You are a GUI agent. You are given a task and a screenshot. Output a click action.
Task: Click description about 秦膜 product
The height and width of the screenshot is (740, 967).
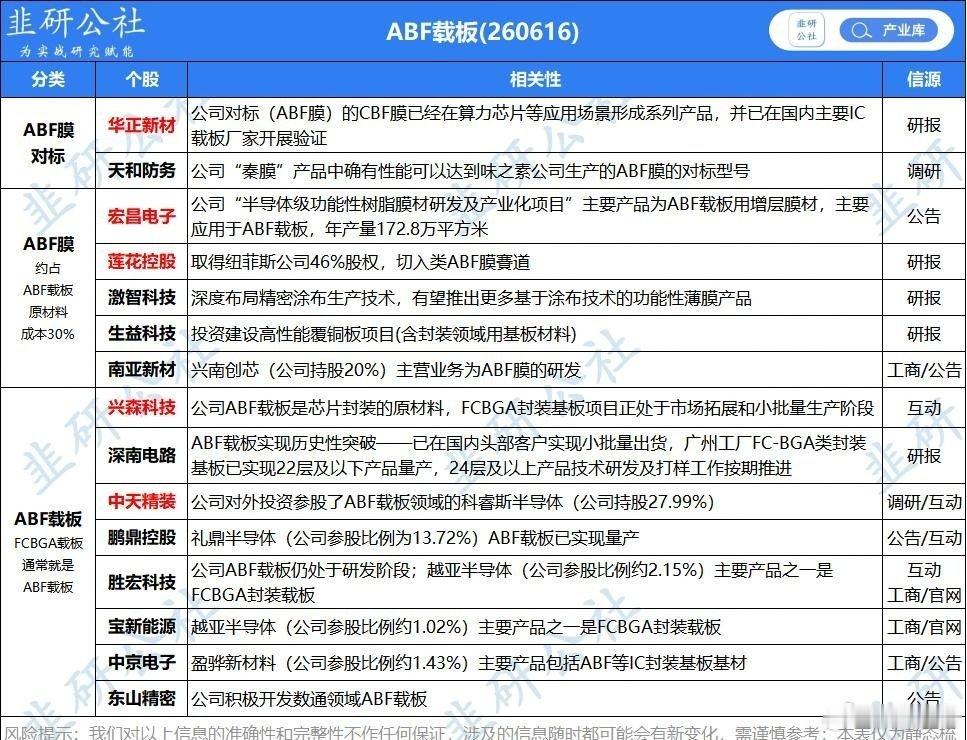(x=470, y=171)
